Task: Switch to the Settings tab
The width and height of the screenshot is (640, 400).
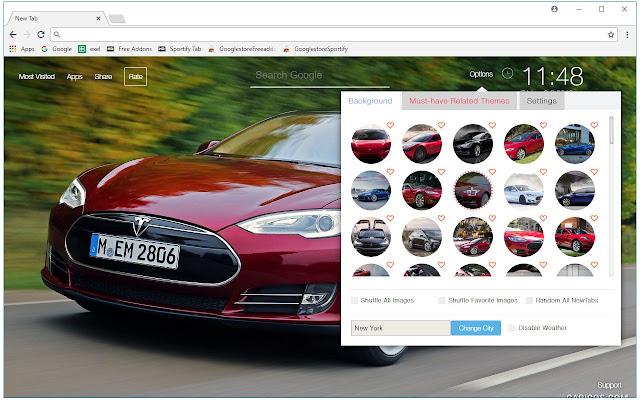Action: (x=542, y=101)
